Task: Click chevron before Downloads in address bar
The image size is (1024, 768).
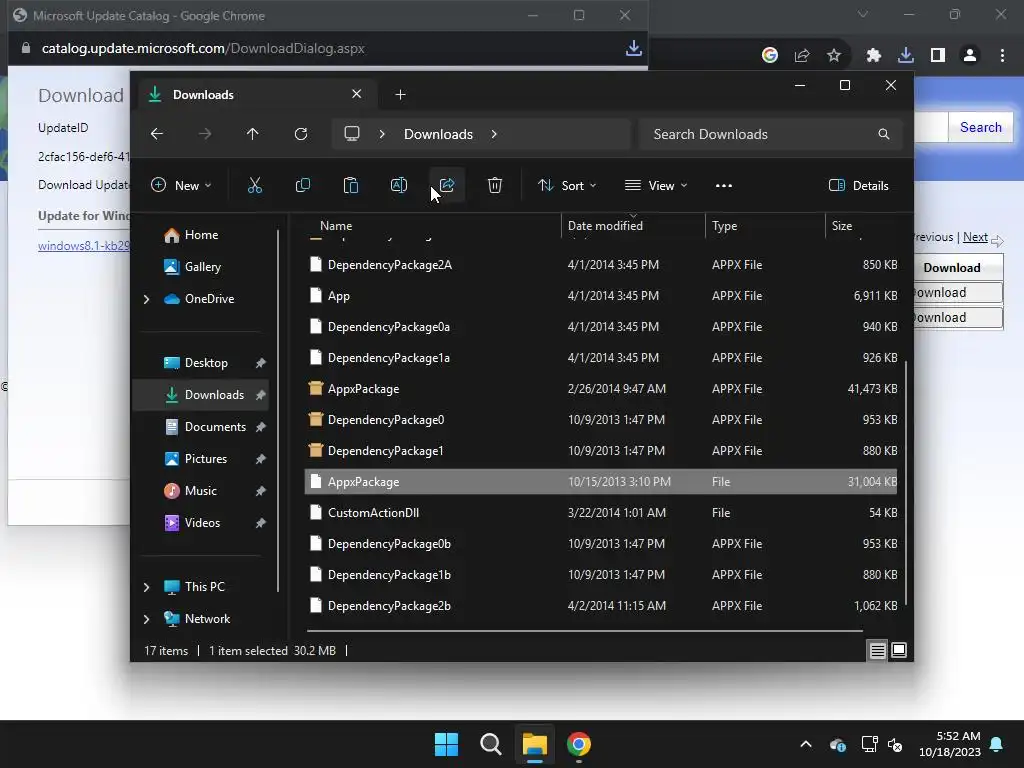Action: click(x=382, y=134)
